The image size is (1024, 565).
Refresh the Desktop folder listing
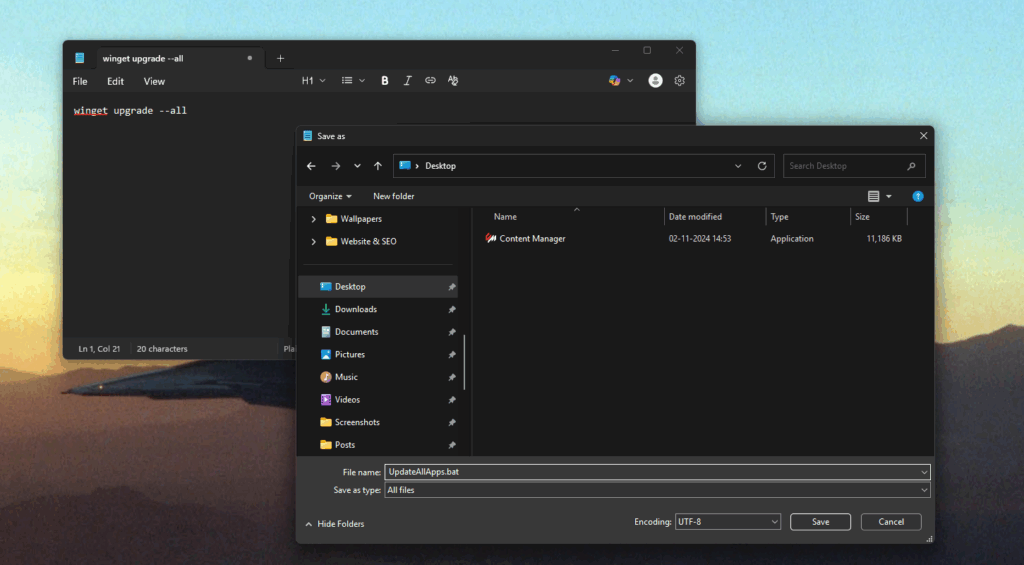pyautogui.click(x=762, y=166)
